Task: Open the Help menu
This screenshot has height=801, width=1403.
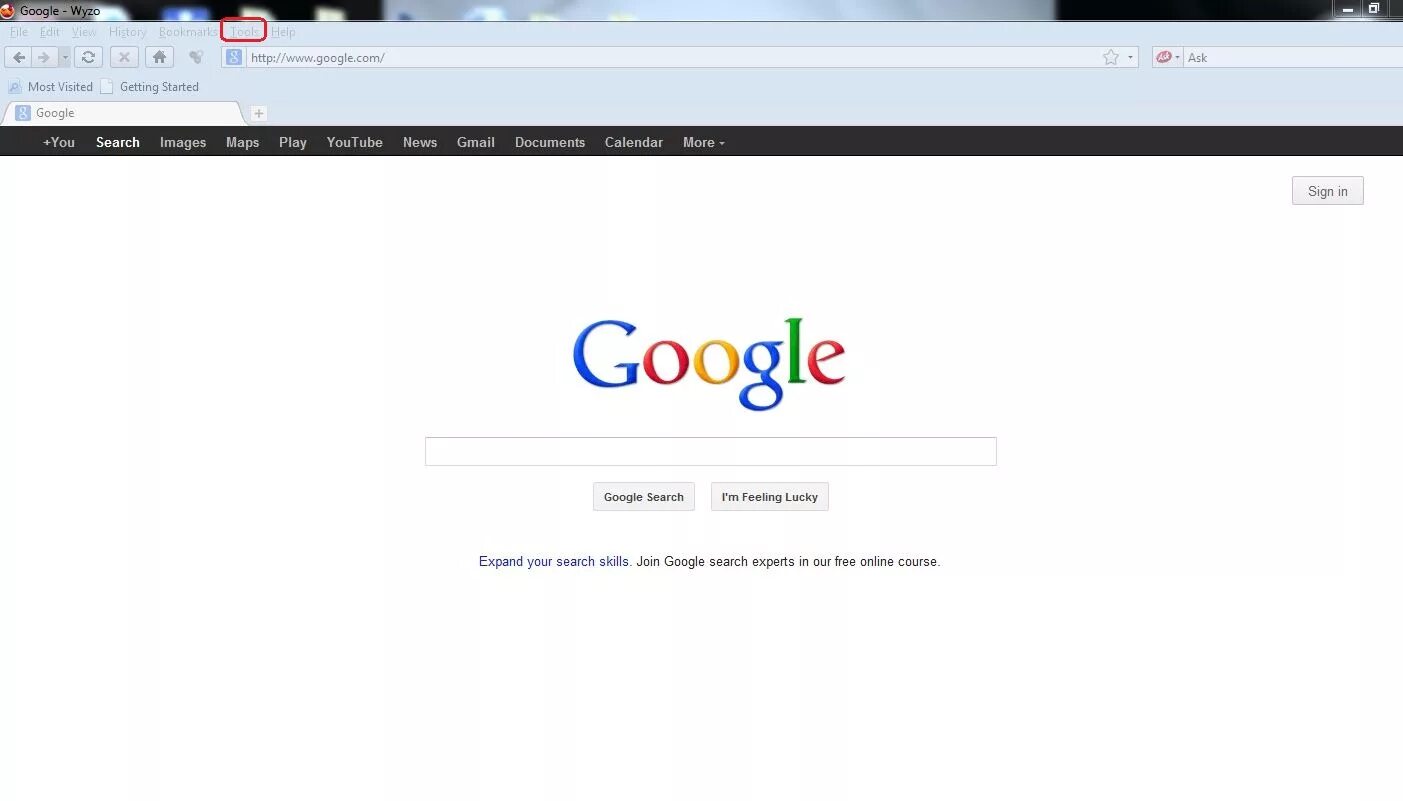Action: 283,32
